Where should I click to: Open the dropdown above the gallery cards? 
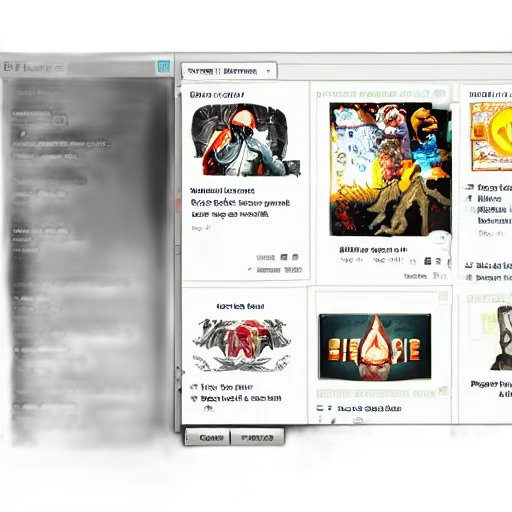tap(229, 71)
